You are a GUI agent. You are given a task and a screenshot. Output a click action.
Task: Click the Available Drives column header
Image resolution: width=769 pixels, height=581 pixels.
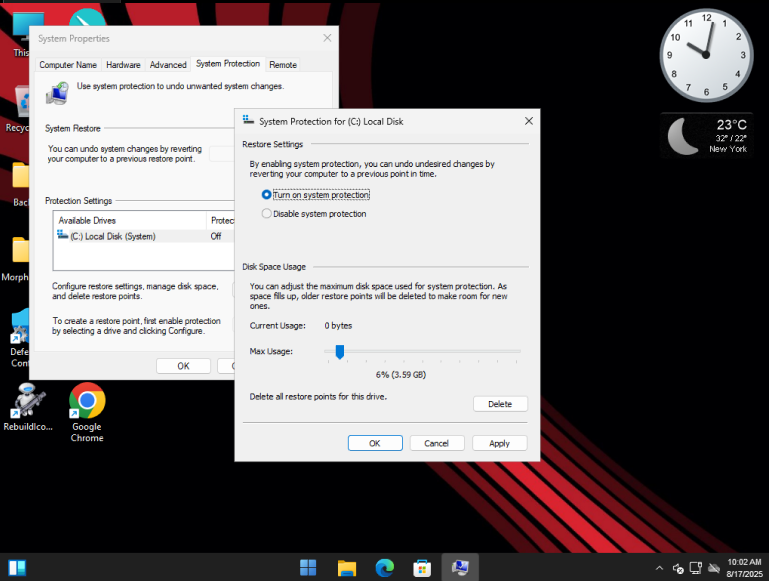(x=130, y=221)
